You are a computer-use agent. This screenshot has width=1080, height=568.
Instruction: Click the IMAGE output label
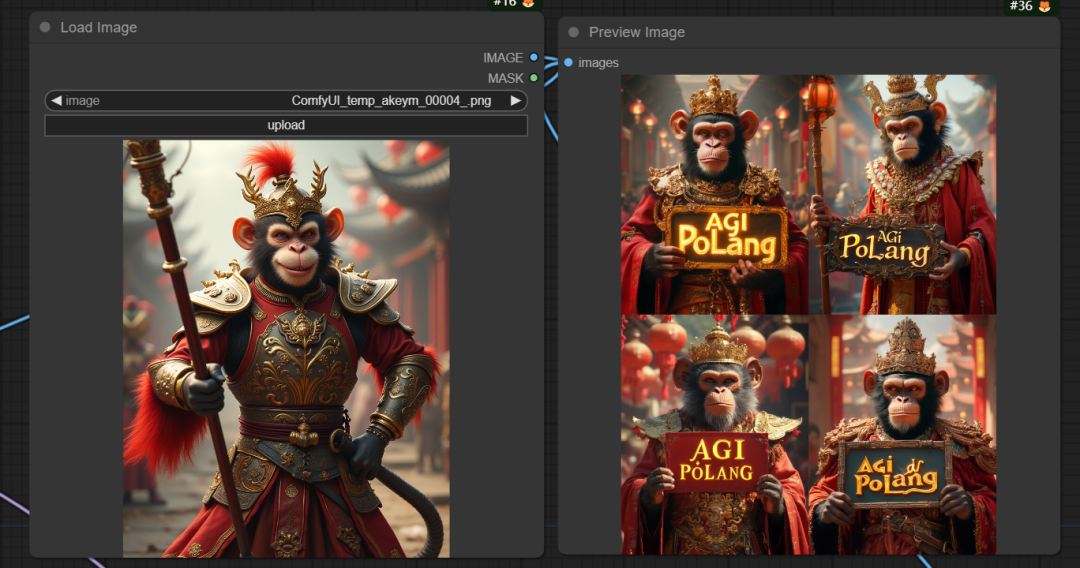click(503, 58)
